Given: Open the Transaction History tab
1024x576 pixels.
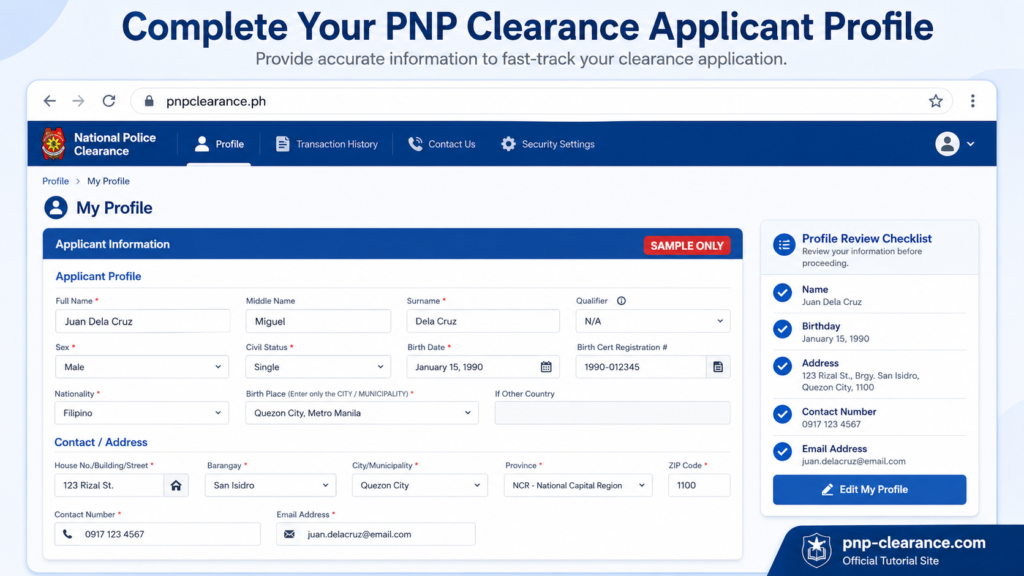Looking at the screenshot, I should coord(327,144).
